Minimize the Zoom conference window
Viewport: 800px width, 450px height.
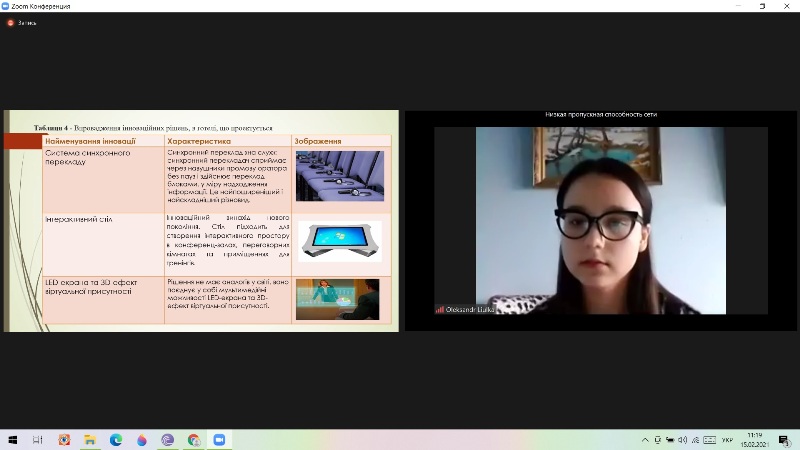[738, 6]
